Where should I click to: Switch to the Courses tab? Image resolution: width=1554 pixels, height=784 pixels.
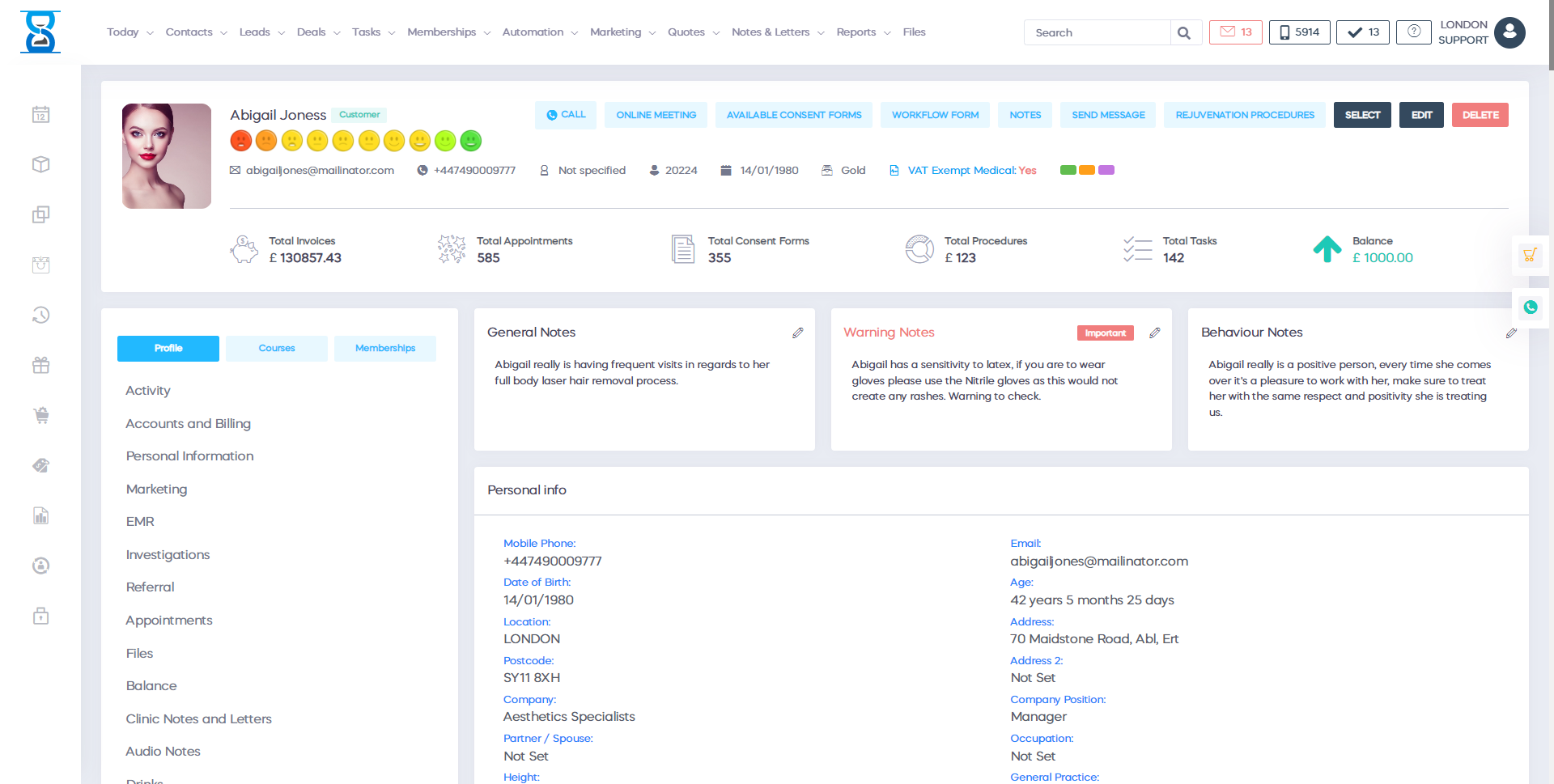(x=277, y=348)
